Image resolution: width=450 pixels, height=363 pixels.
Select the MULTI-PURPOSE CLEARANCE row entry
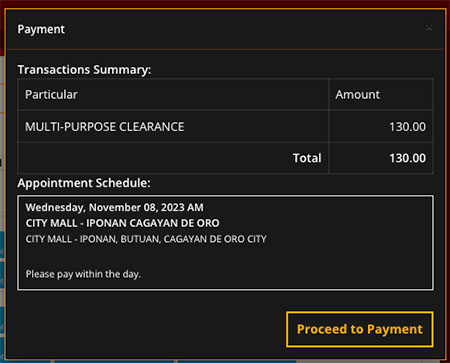click(x=105, y=127)
